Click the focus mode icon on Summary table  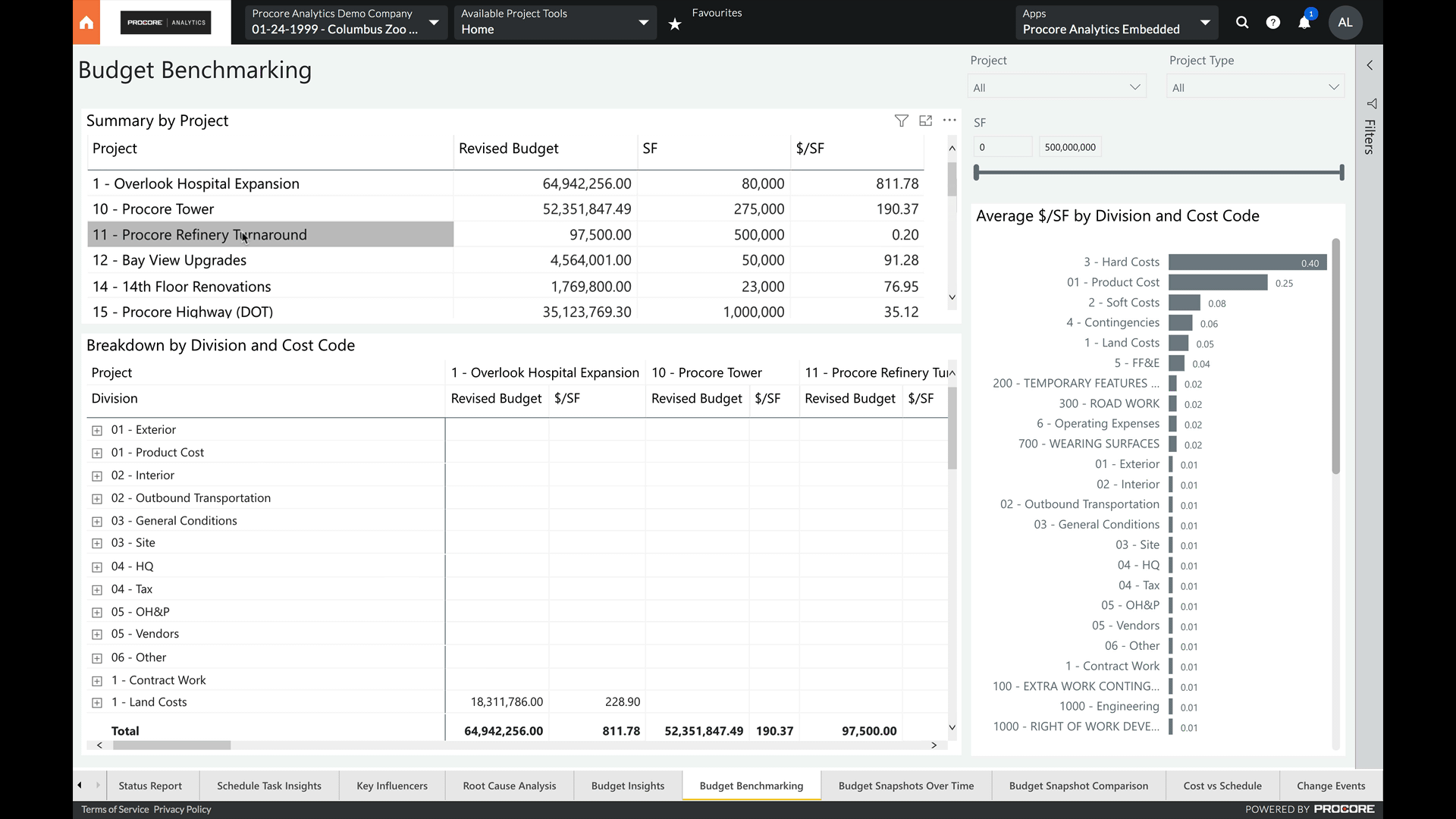tap(925, 121)
